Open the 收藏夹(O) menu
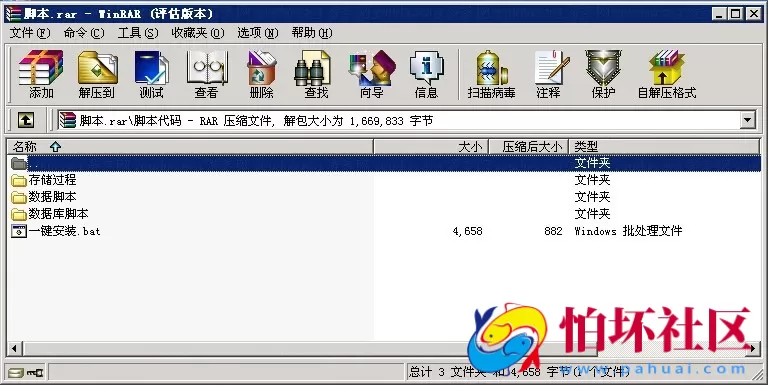This screenshot has width=768, height=385. coord(198,33)
